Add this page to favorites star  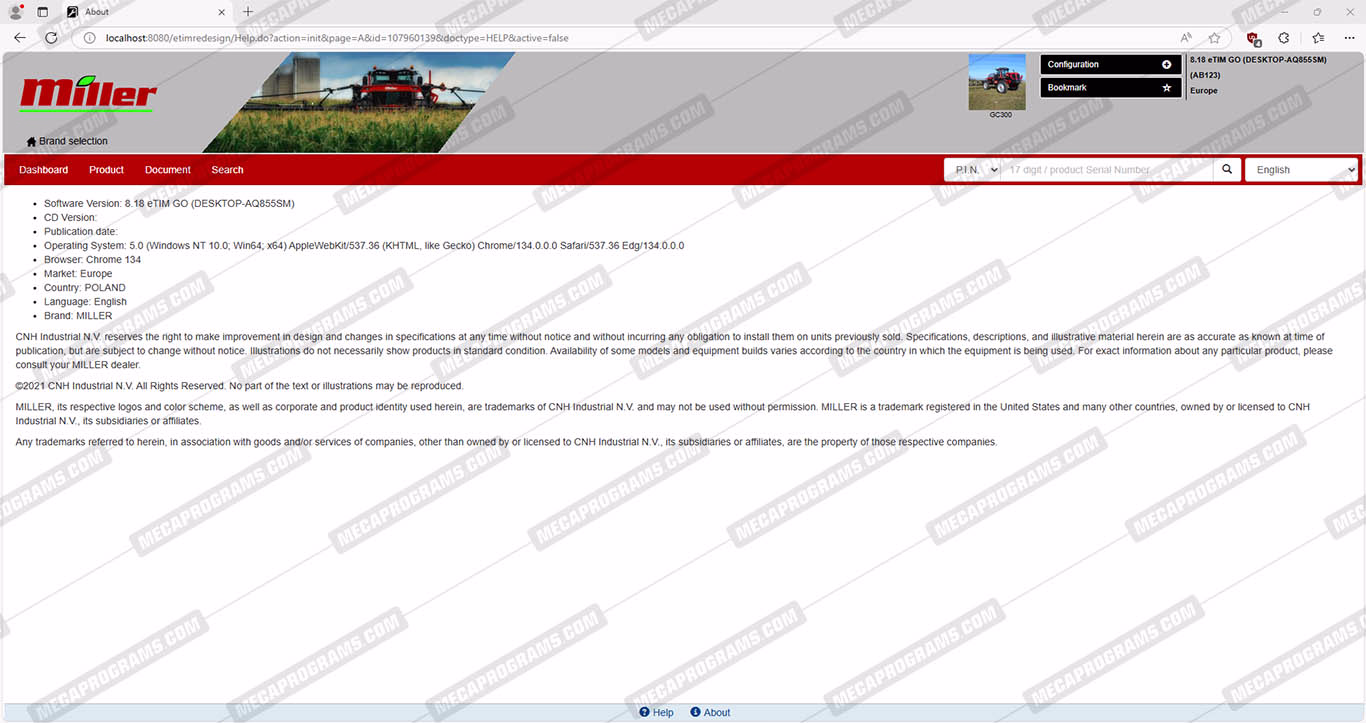(x=1214, y=38)
